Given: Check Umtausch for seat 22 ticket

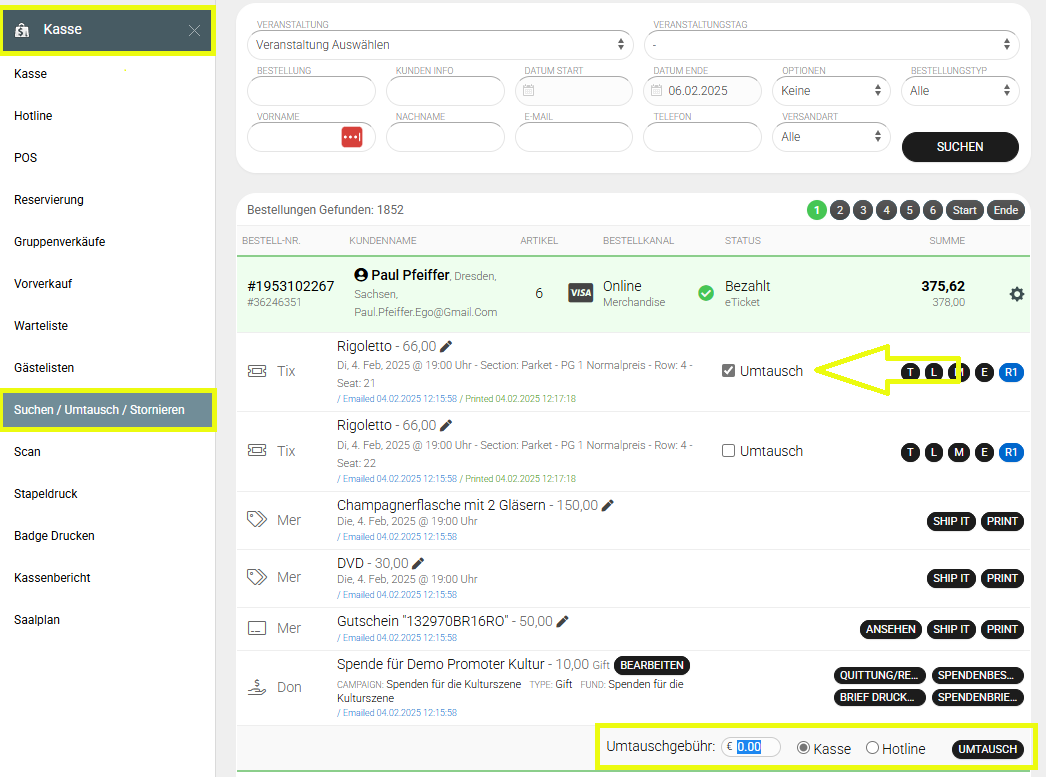Looking at the screenshot, I should (729, 451).
